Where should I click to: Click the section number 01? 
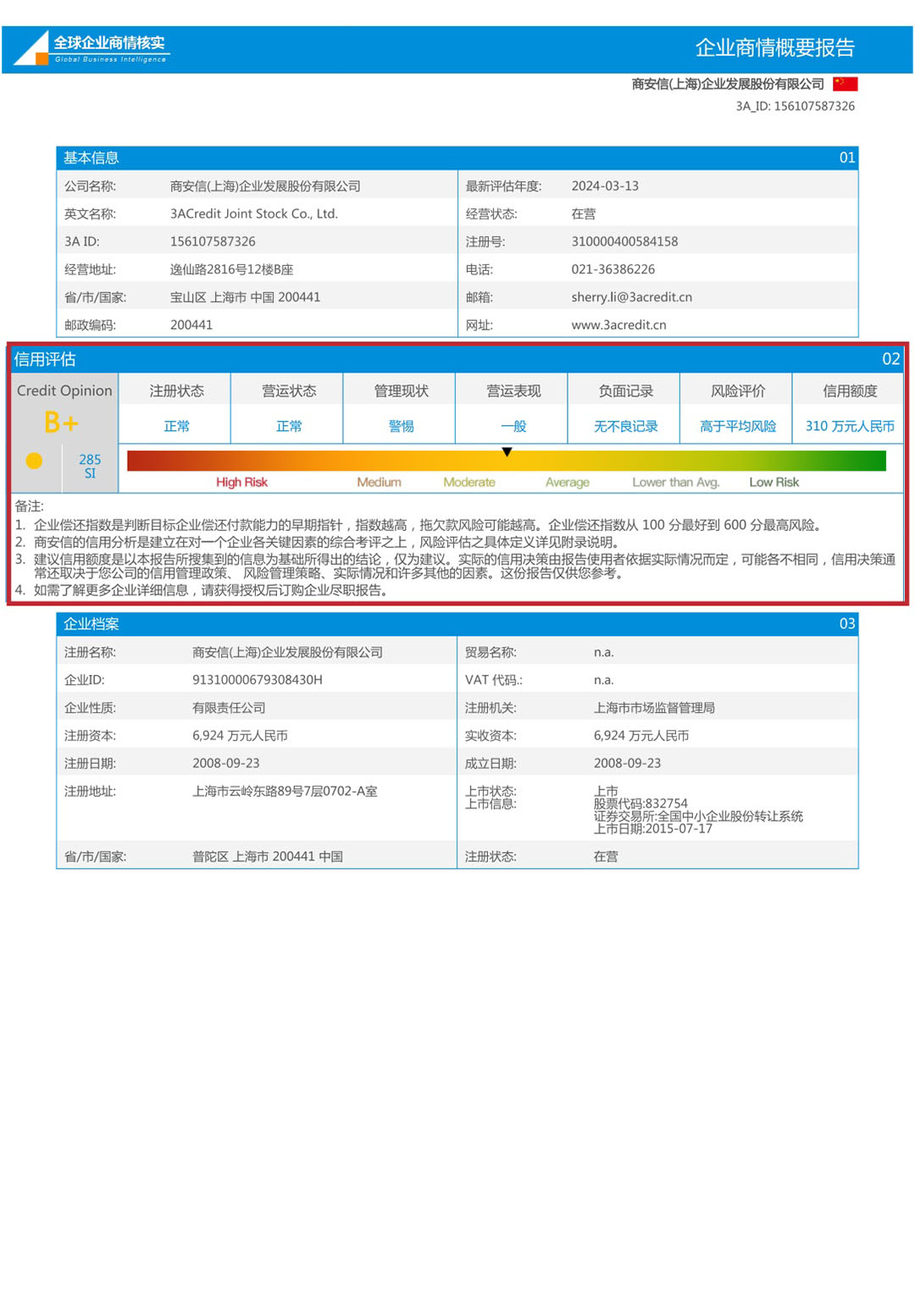click(847, 158)
